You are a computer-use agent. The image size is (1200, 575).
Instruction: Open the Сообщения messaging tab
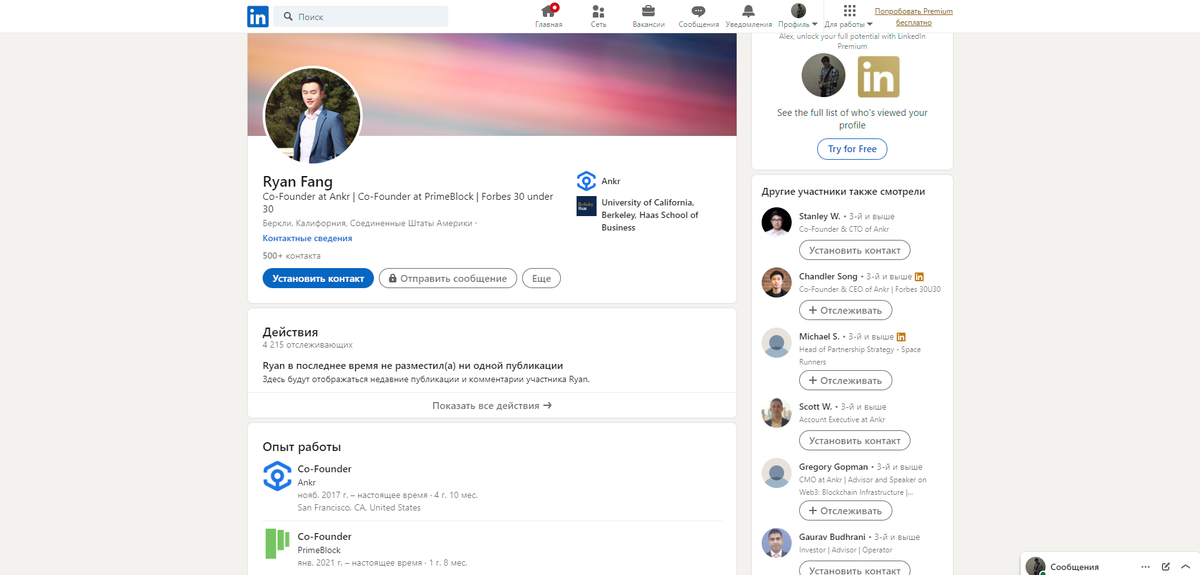click(698, 16)
